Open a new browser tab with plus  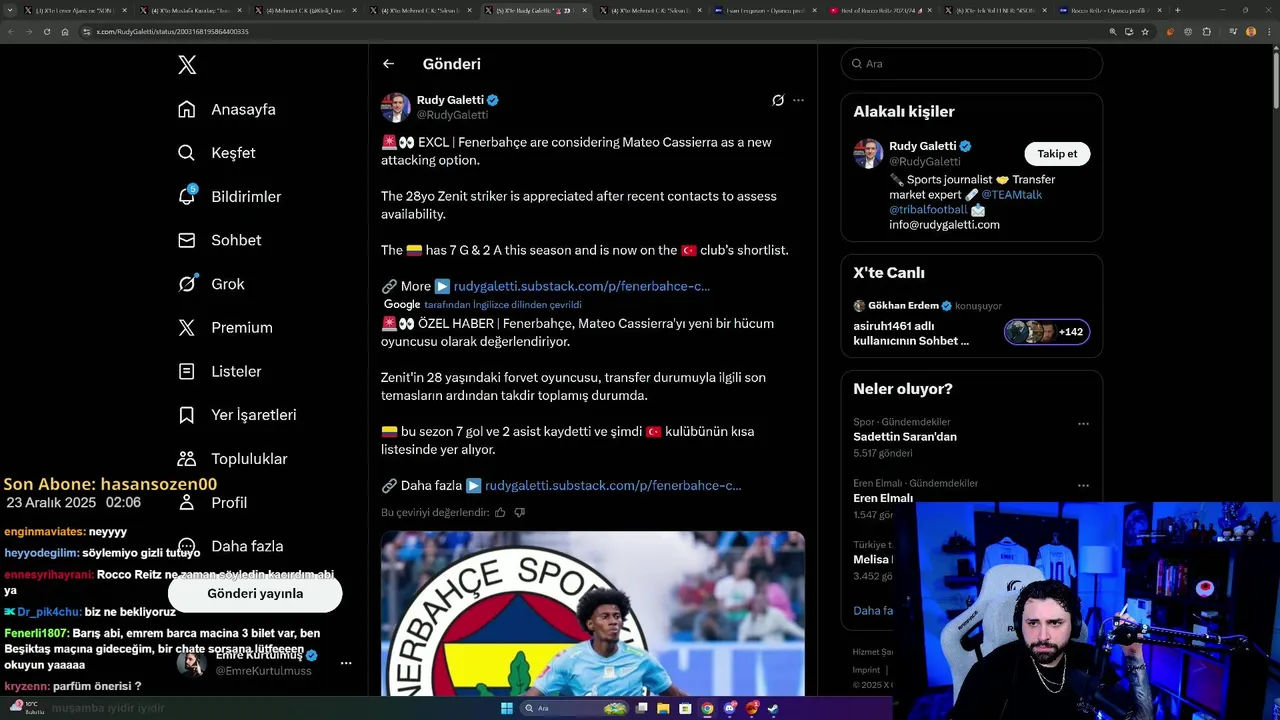(x=1177, y=10)
